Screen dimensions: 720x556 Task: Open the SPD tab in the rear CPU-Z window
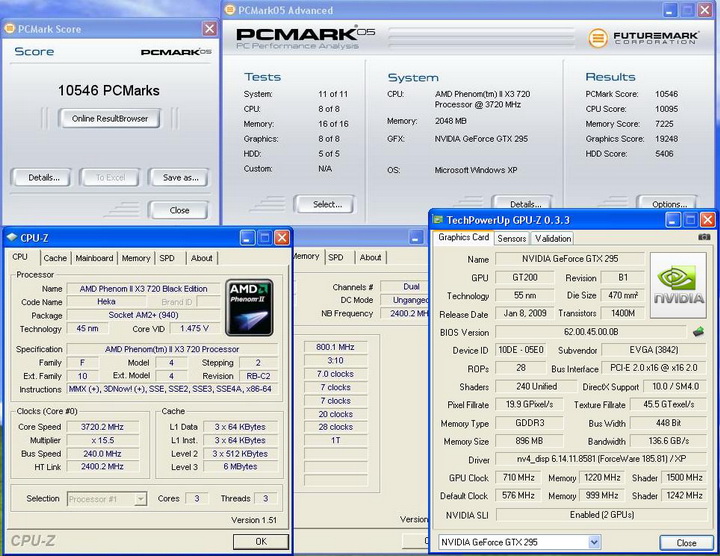pyautogui.click(x=336, y=258)
